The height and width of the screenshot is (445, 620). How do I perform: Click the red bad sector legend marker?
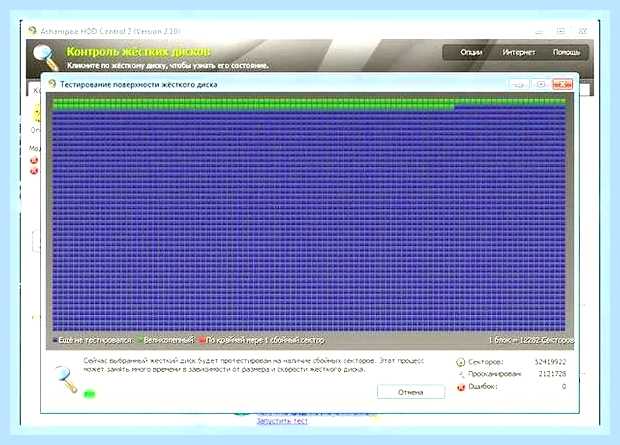(x=202, y=340)
